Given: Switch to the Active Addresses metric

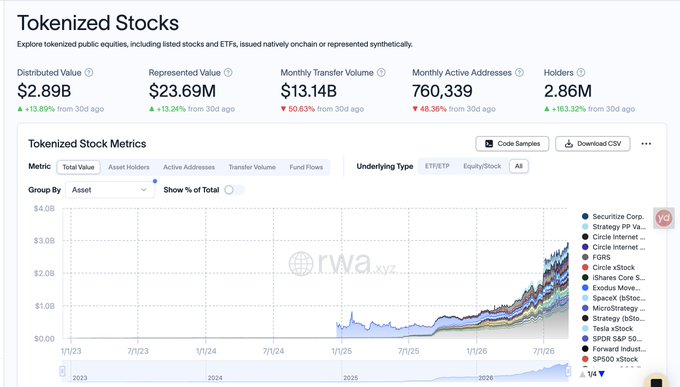Looking at the screenshot, I should click(189, 167).
